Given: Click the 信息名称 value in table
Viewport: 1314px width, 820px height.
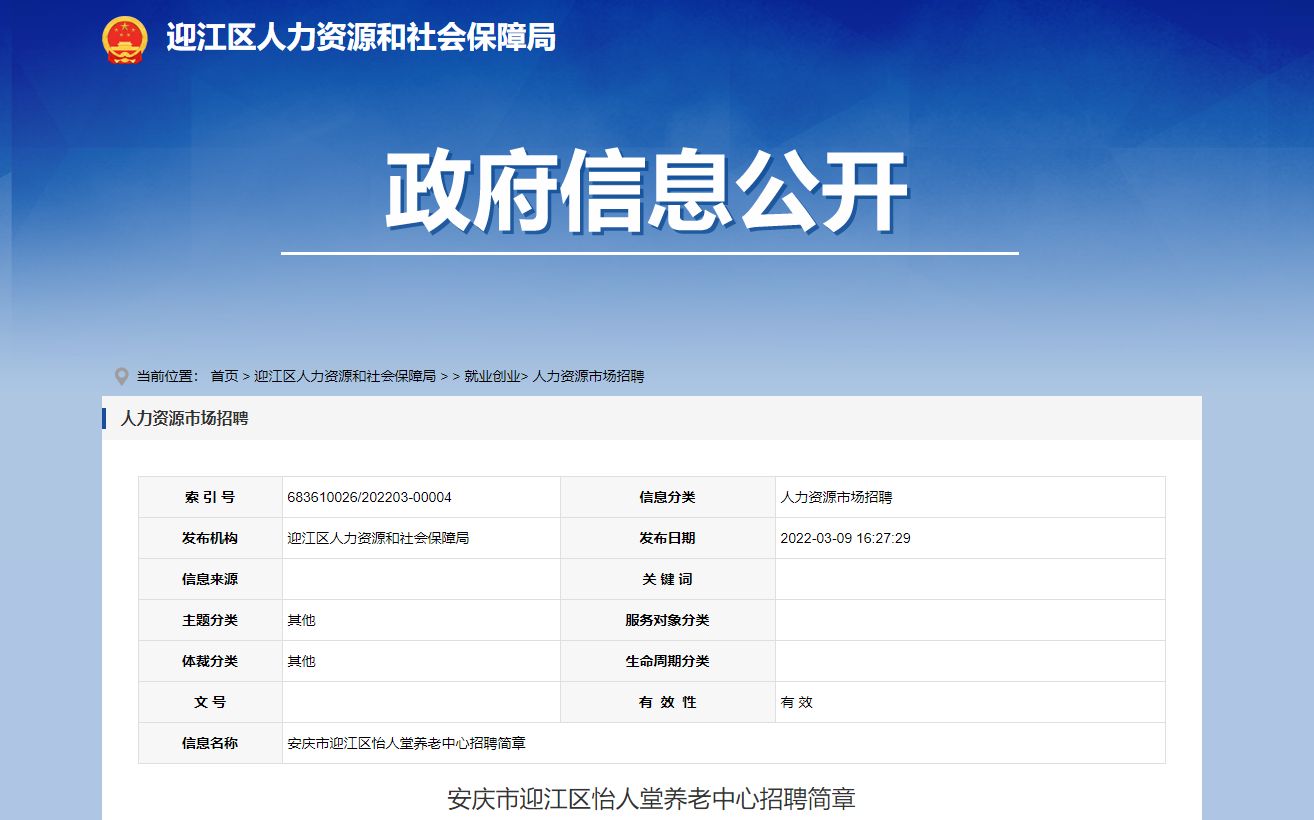Looking at the screenshot, I should coord(406,743).
